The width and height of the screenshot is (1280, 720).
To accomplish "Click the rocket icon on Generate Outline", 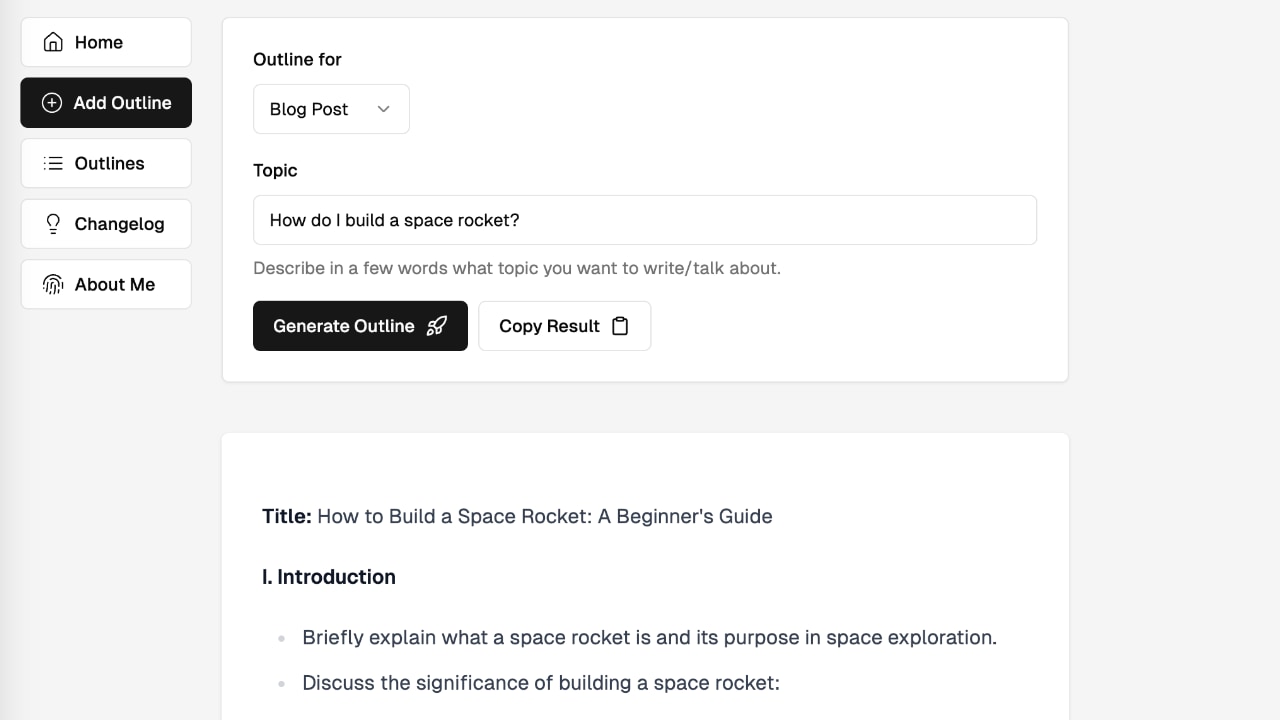I will (436, 326).
